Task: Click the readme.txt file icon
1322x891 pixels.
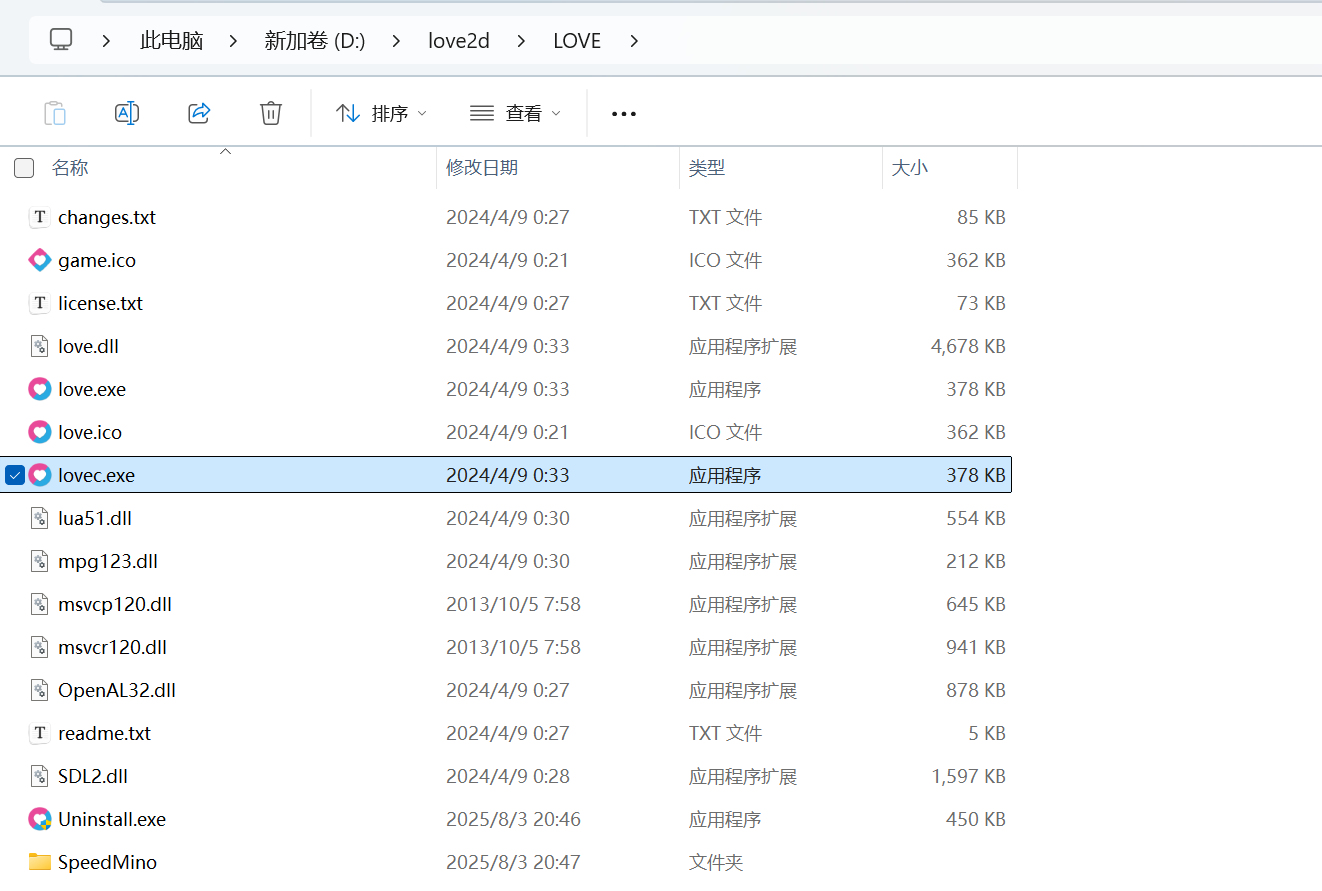Action: (x=39, y=733)
